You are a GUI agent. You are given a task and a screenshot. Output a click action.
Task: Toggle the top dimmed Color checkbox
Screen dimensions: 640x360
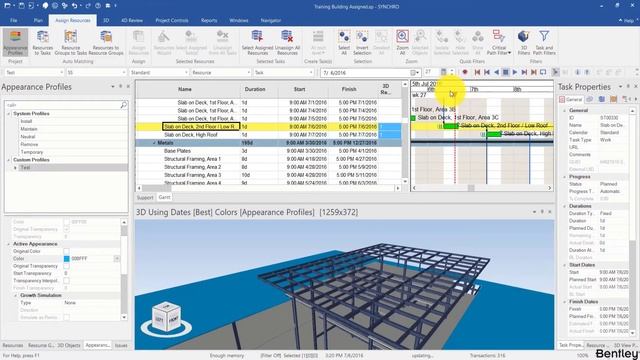tap(67, 222)
